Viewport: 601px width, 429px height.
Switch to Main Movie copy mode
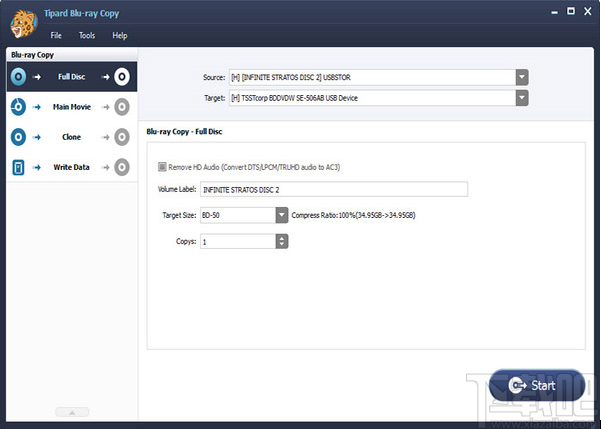[x=72, y=107]
